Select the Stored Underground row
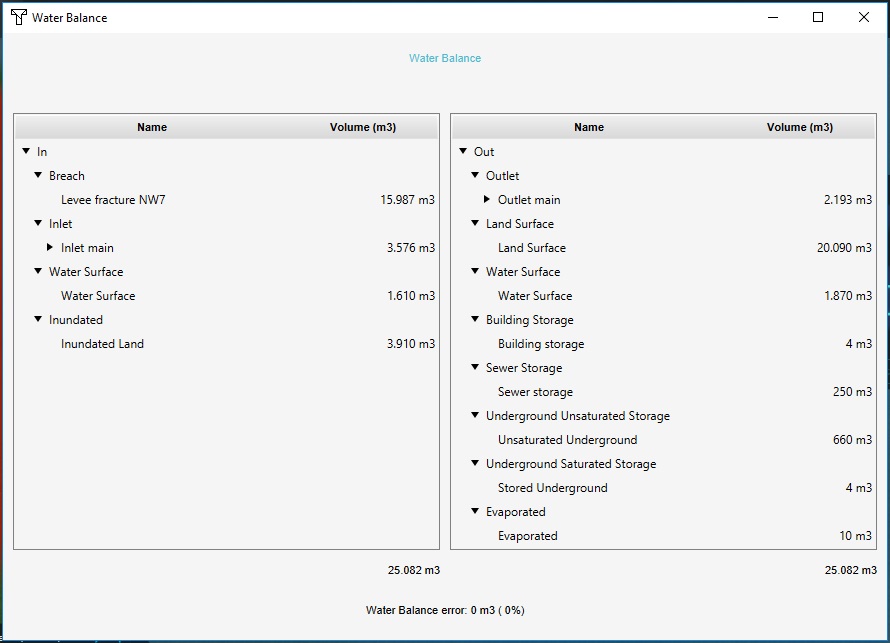 click(552, 488)
